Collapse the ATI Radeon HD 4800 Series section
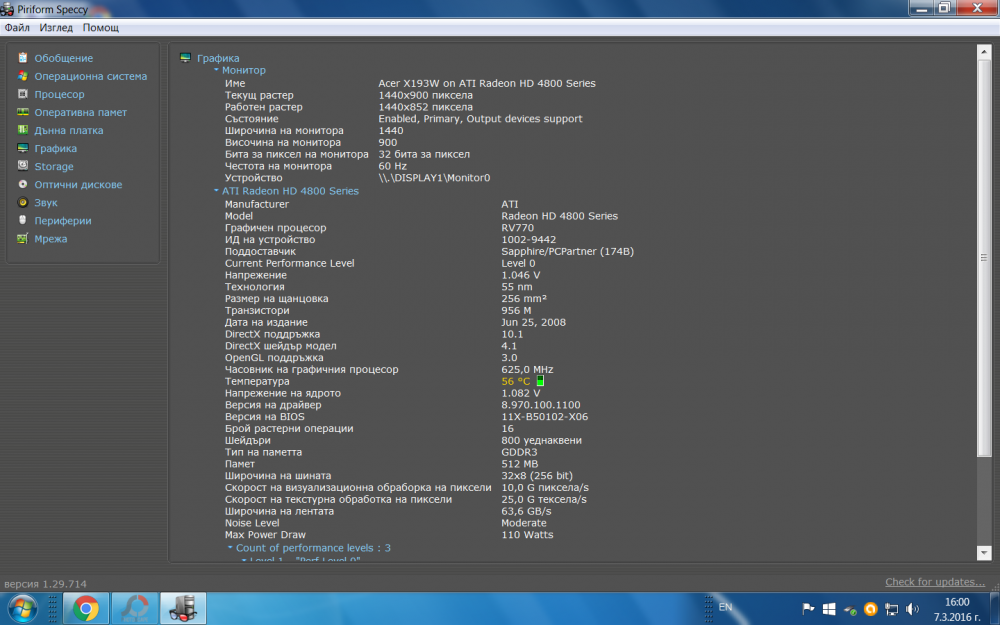 pos(216,190)
